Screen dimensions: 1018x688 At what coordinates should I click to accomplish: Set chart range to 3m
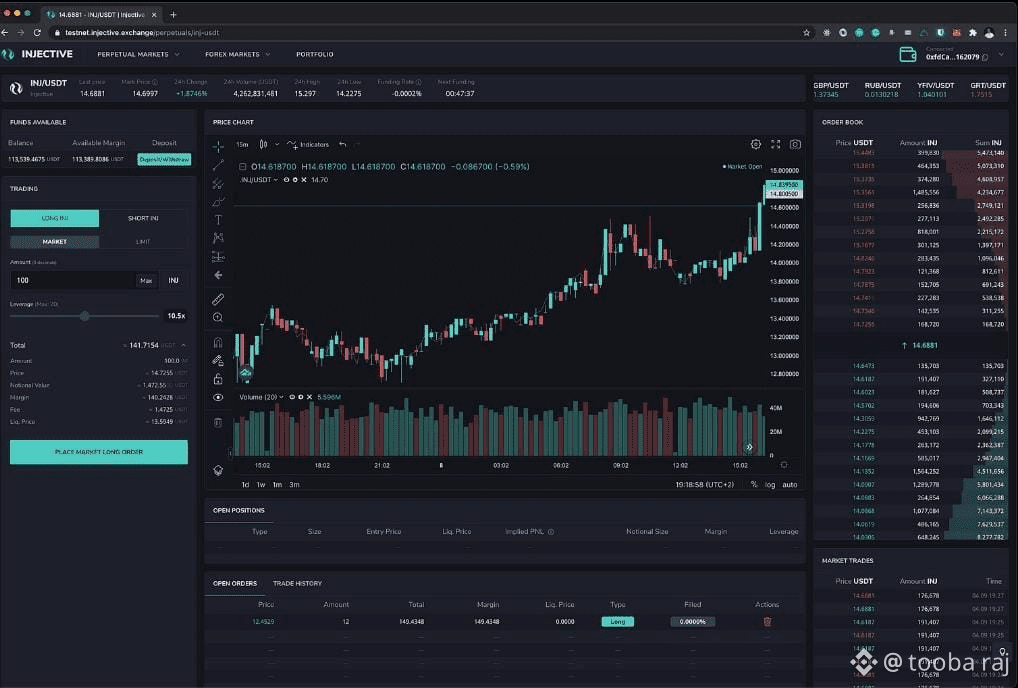[294, 484]
